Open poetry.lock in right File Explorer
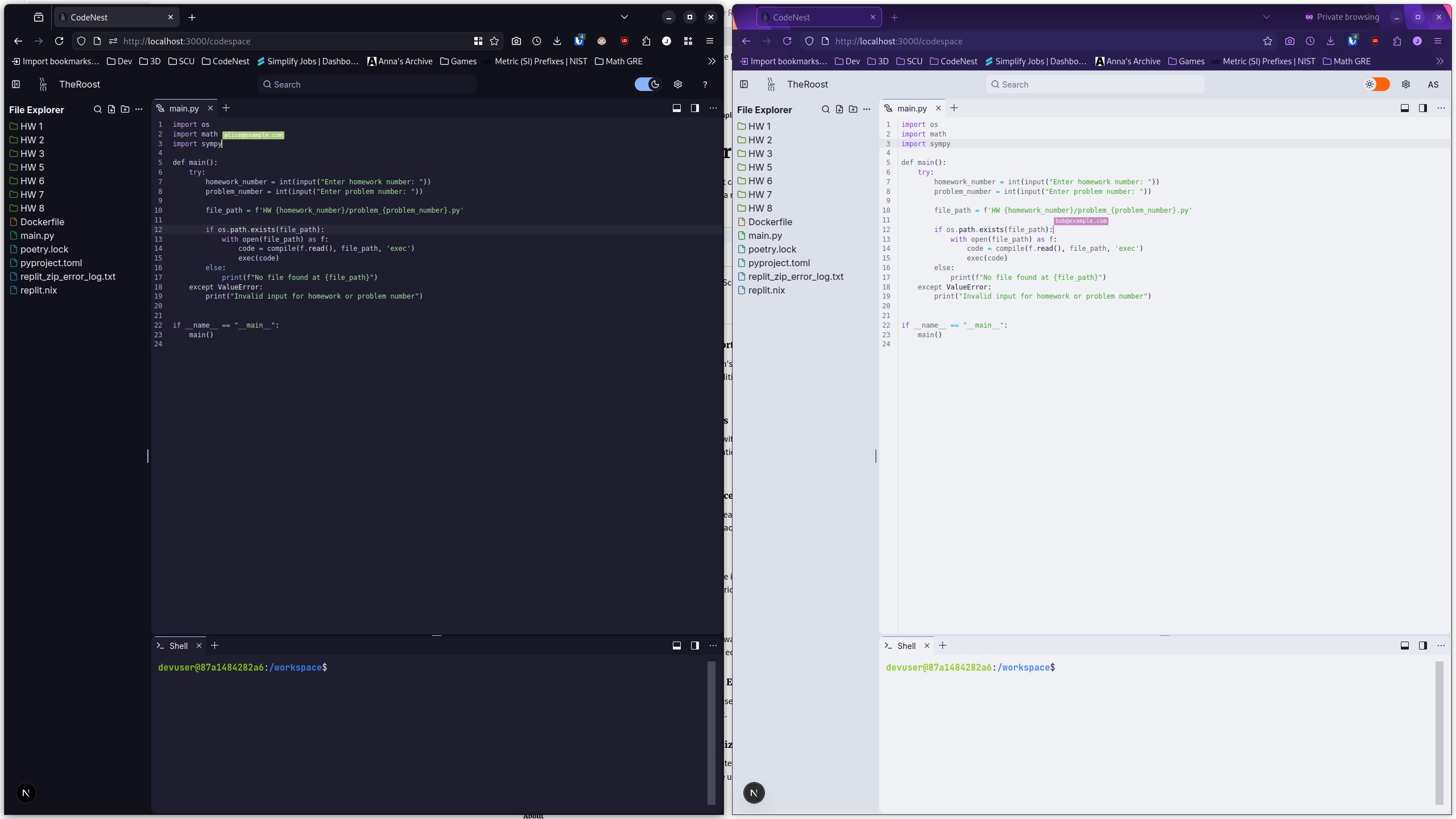The width and height of the screenshot is (1456, 819). (x=767, y=249)
